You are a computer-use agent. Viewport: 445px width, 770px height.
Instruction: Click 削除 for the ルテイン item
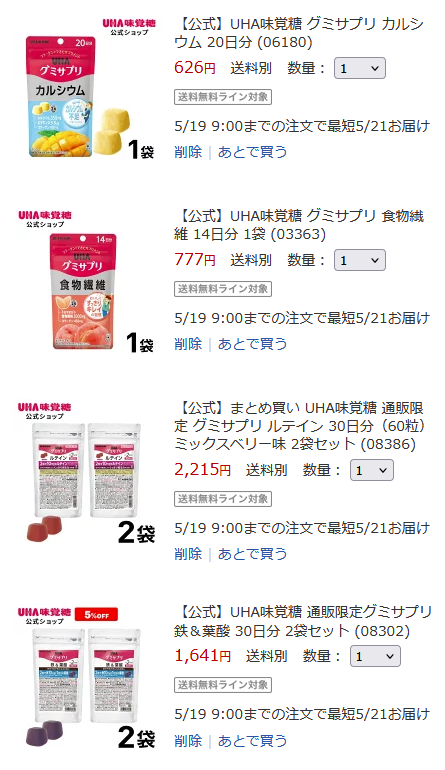click(188, 554)
